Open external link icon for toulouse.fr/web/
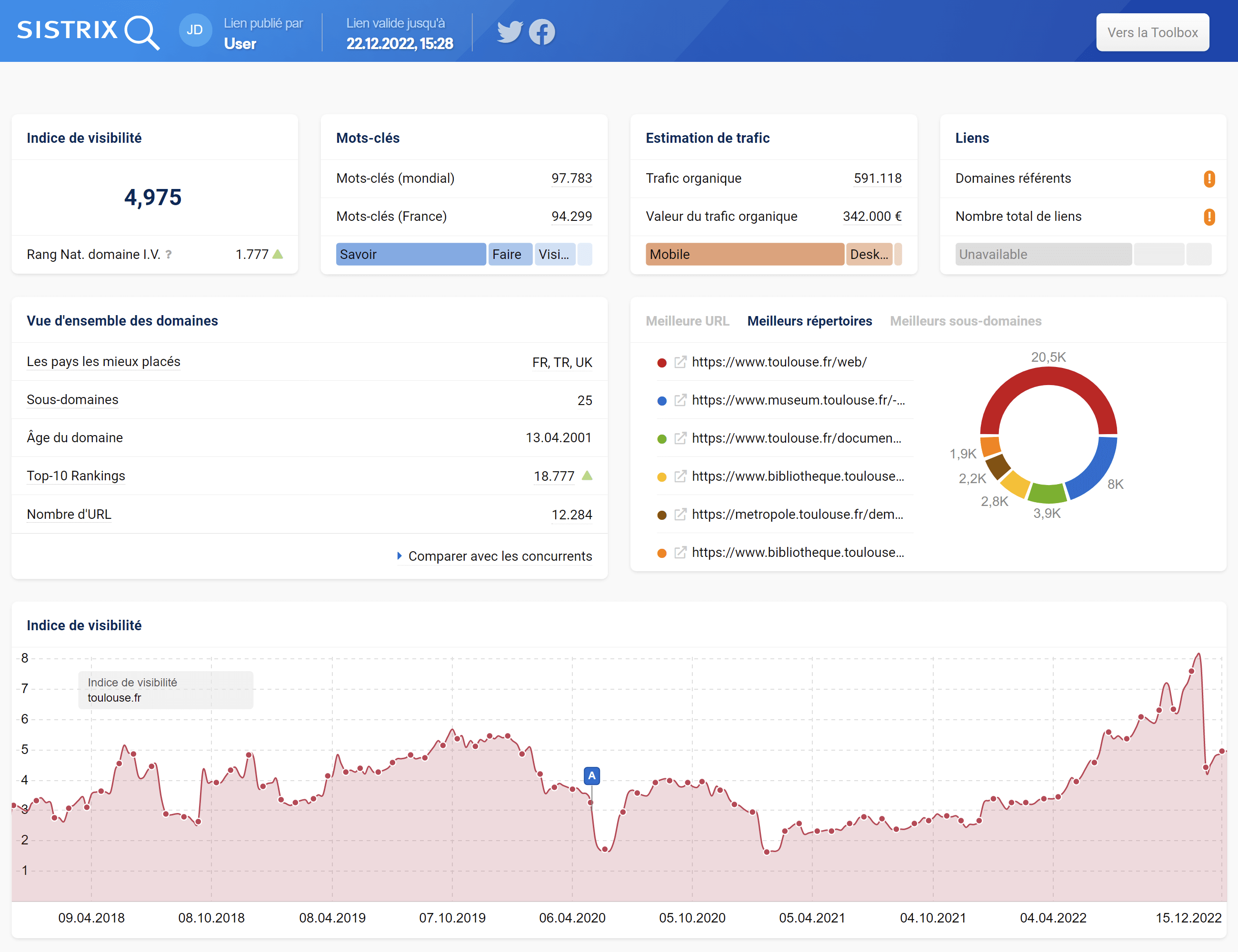1238x952 pixels. coord(680,362)
